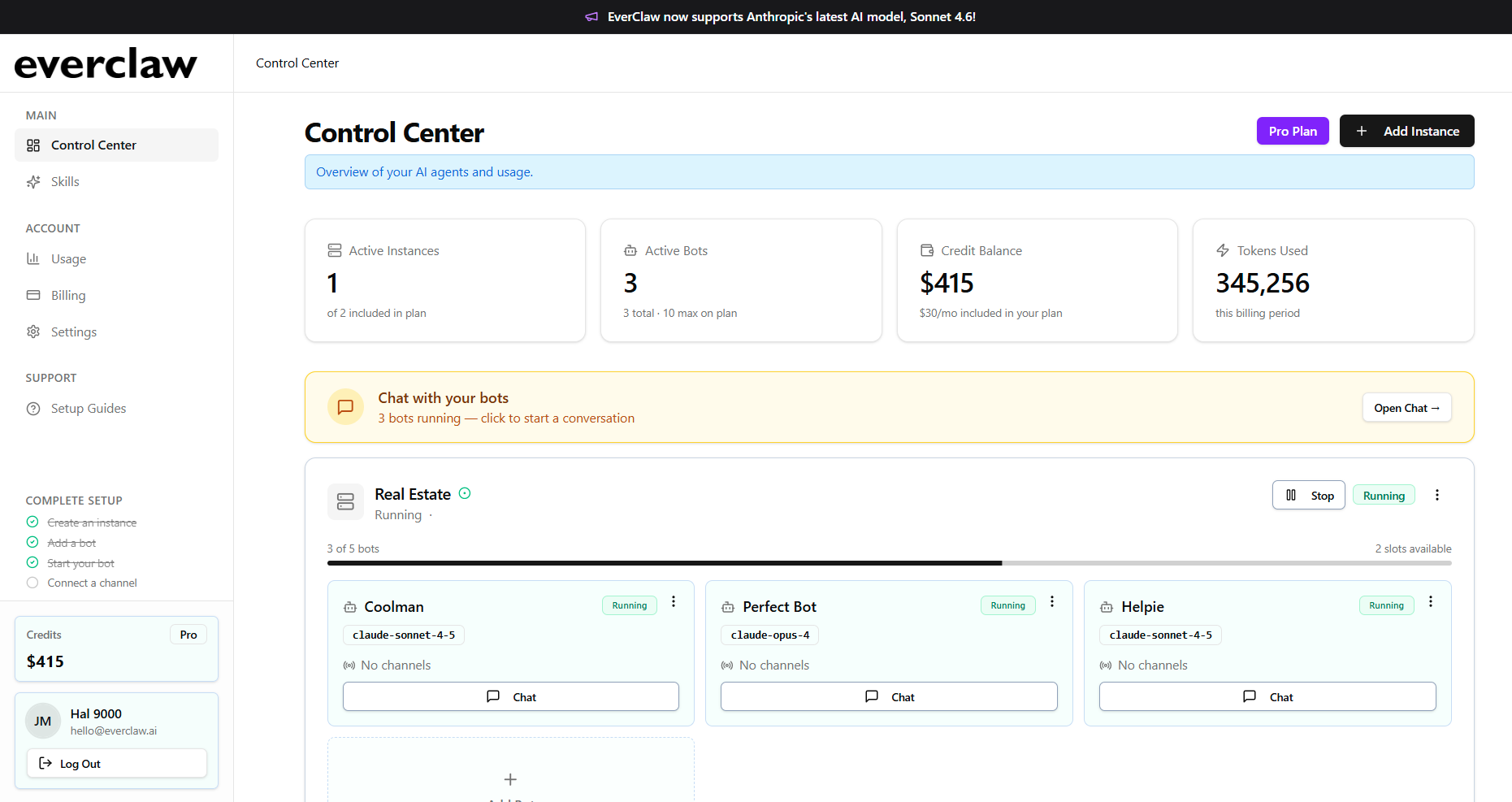
Task: Click the Credit Balance stat card
Action: tap(1037, 280)
